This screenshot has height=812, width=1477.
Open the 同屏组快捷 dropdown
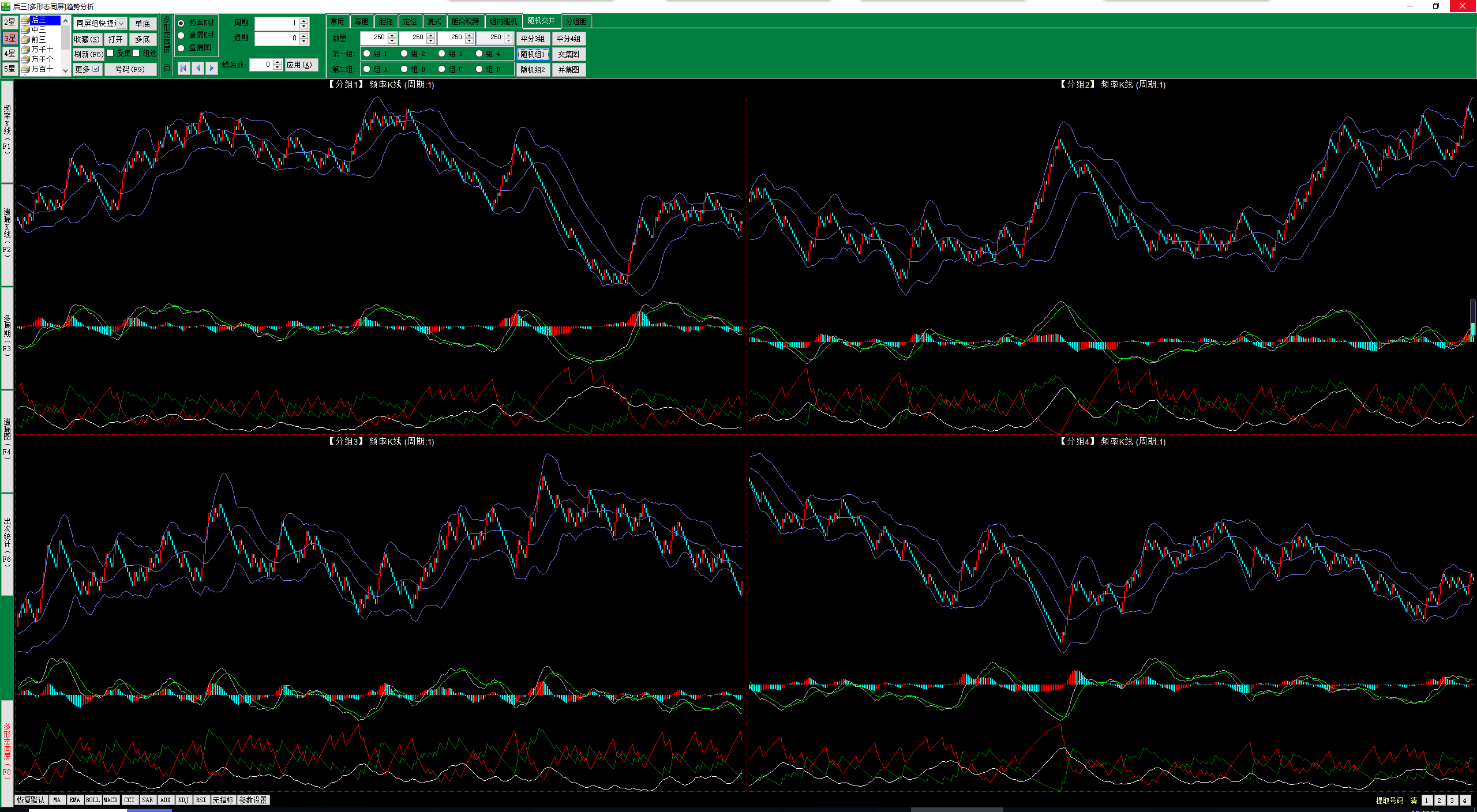coord(121,23)
